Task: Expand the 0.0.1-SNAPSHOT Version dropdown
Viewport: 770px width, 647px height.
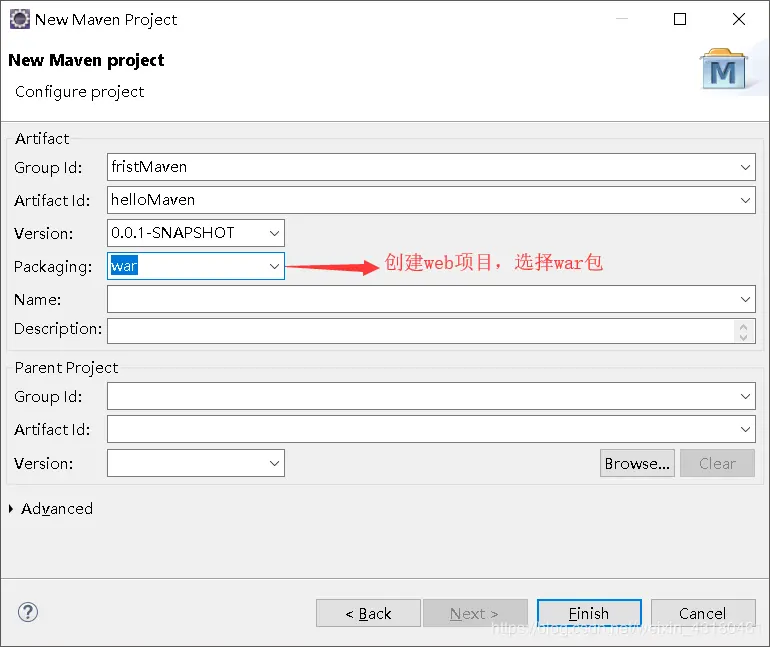Action: (x=274, y=233)
